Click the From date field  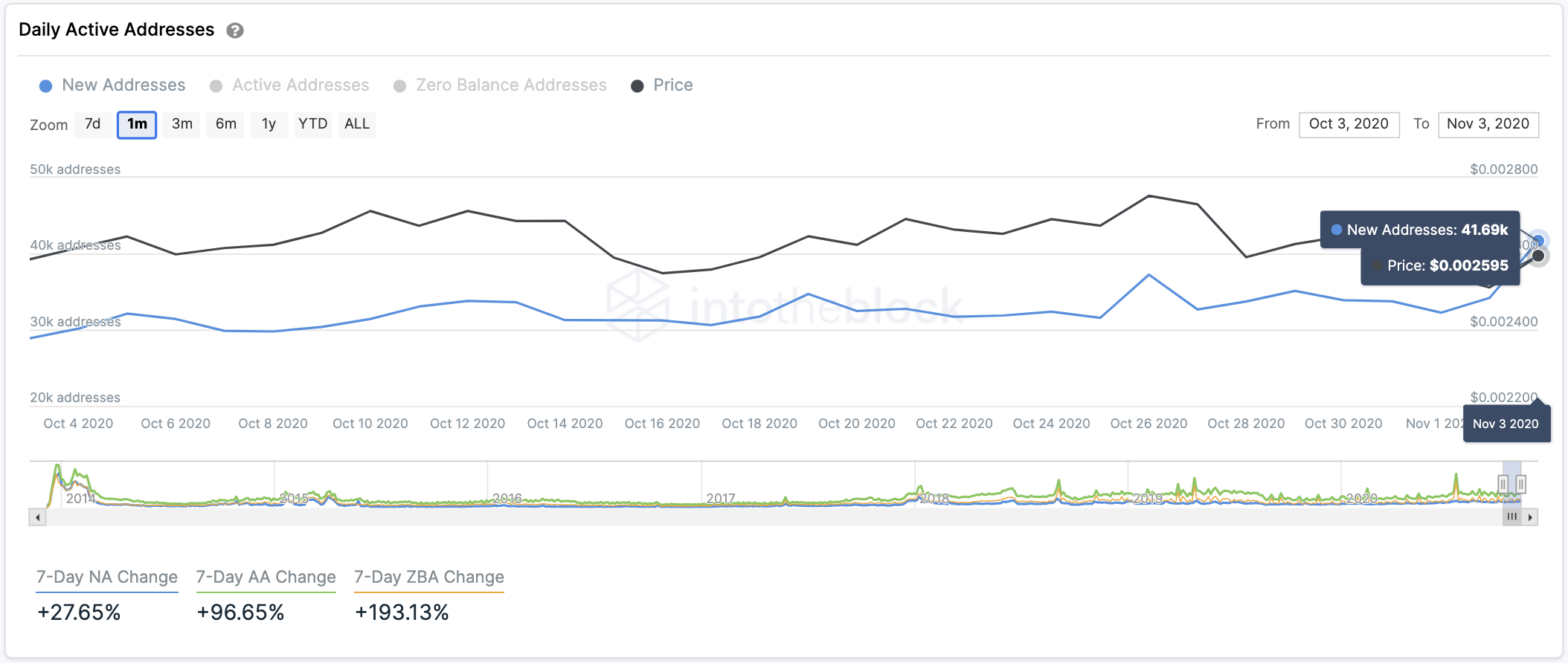(1349, 124)
